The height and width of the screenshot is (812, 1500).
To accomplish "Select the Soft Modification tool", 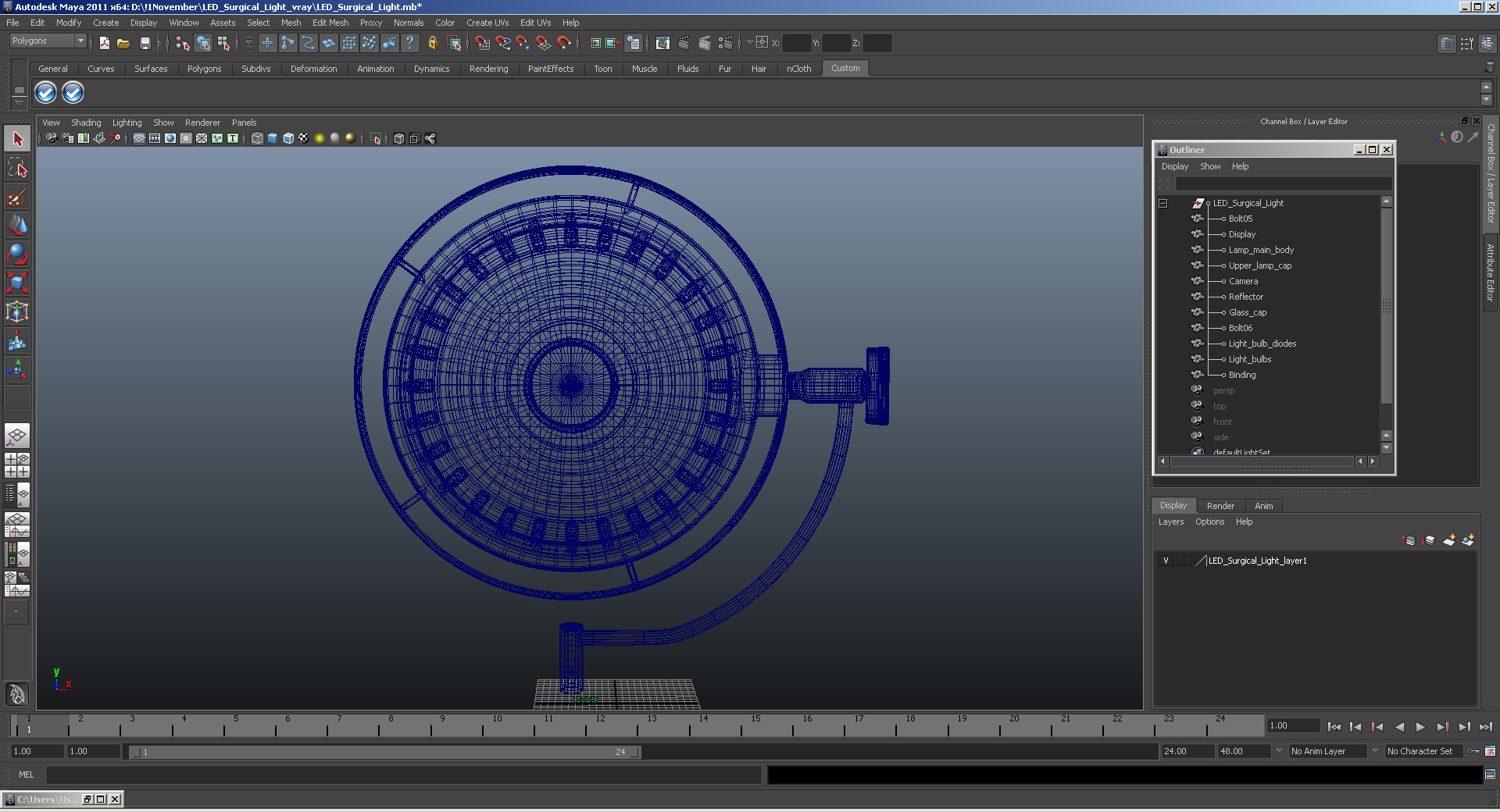I will (17, 341).
